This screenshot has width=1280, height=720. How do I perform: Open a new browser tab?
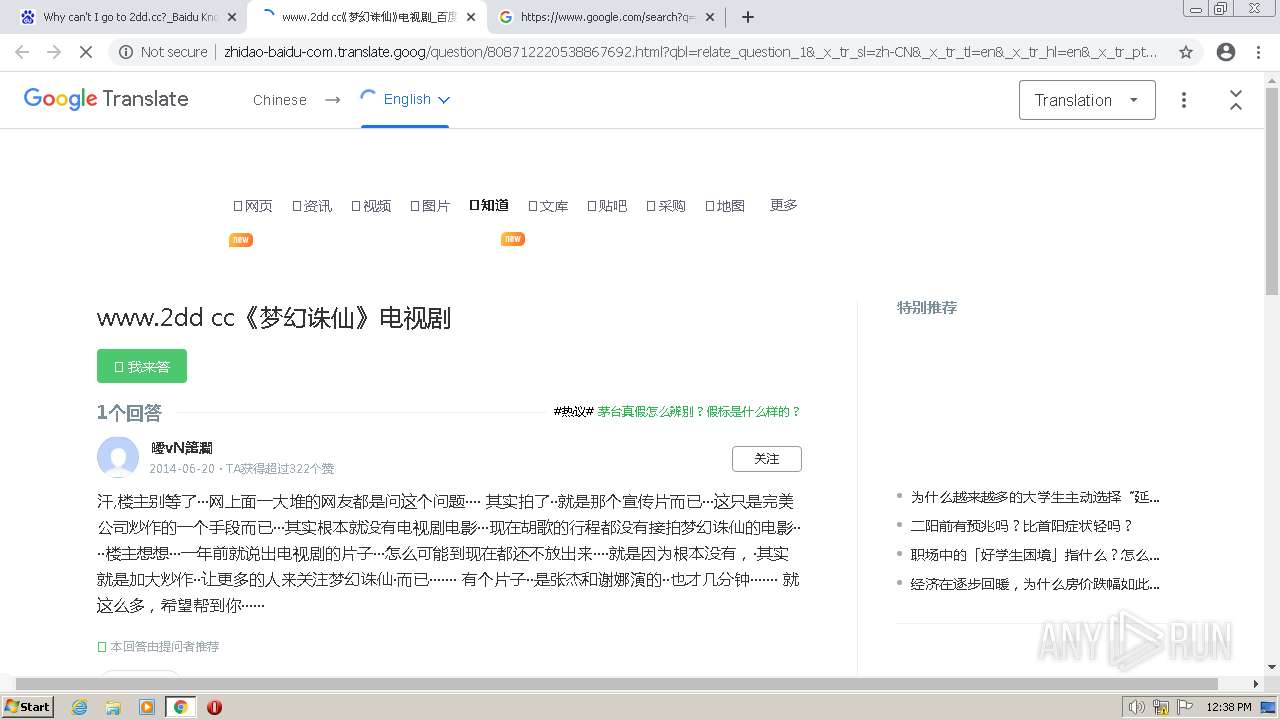747,17
